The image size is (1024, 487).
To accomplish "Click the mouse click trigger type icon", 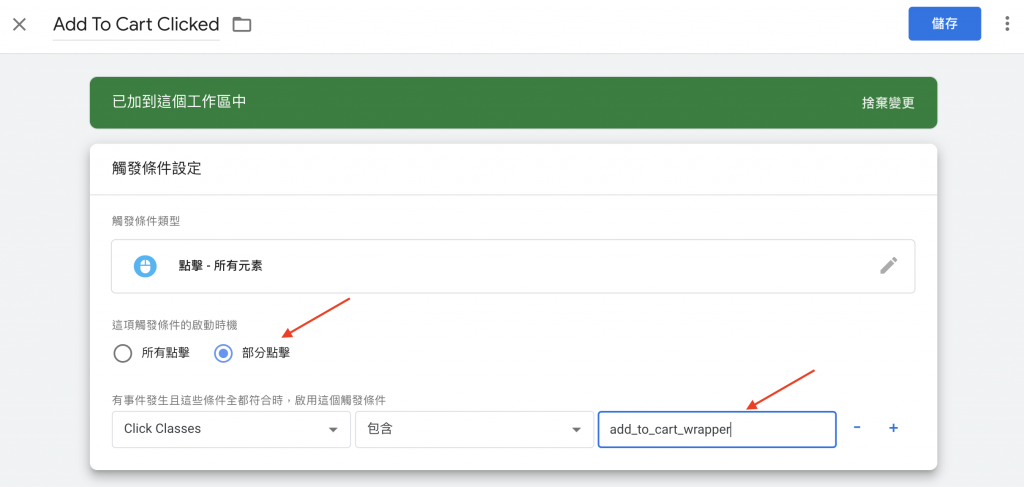I will point(145,266).
